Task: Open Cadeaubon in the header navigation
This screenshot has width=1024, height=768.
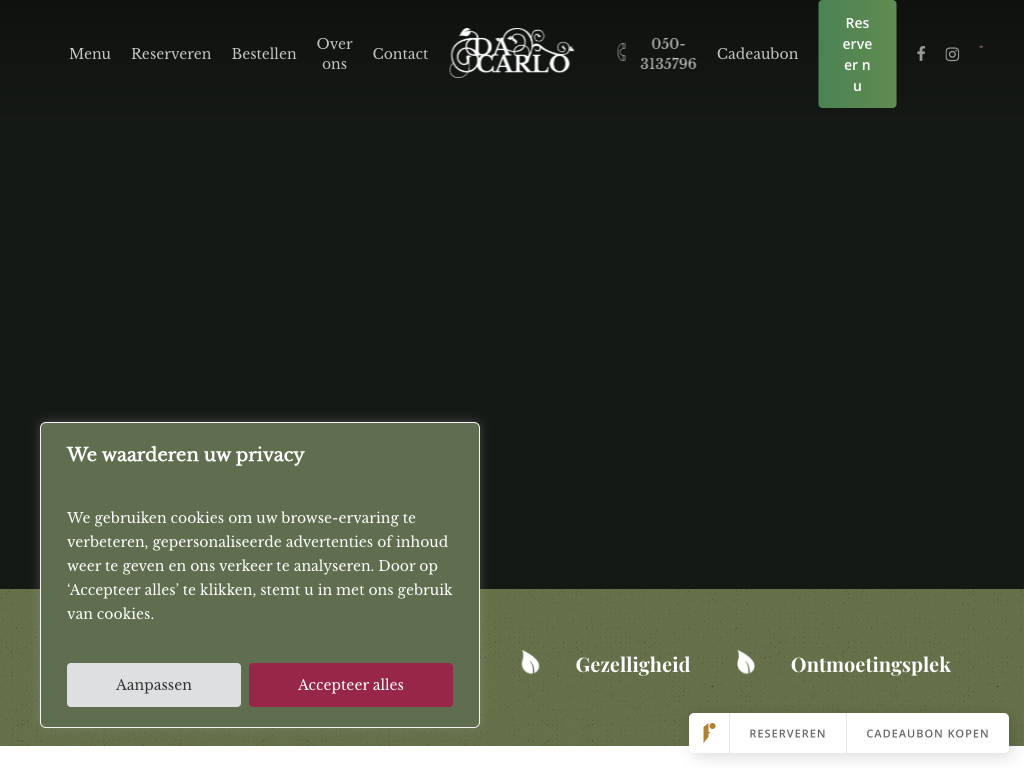Action: [757, 54]
